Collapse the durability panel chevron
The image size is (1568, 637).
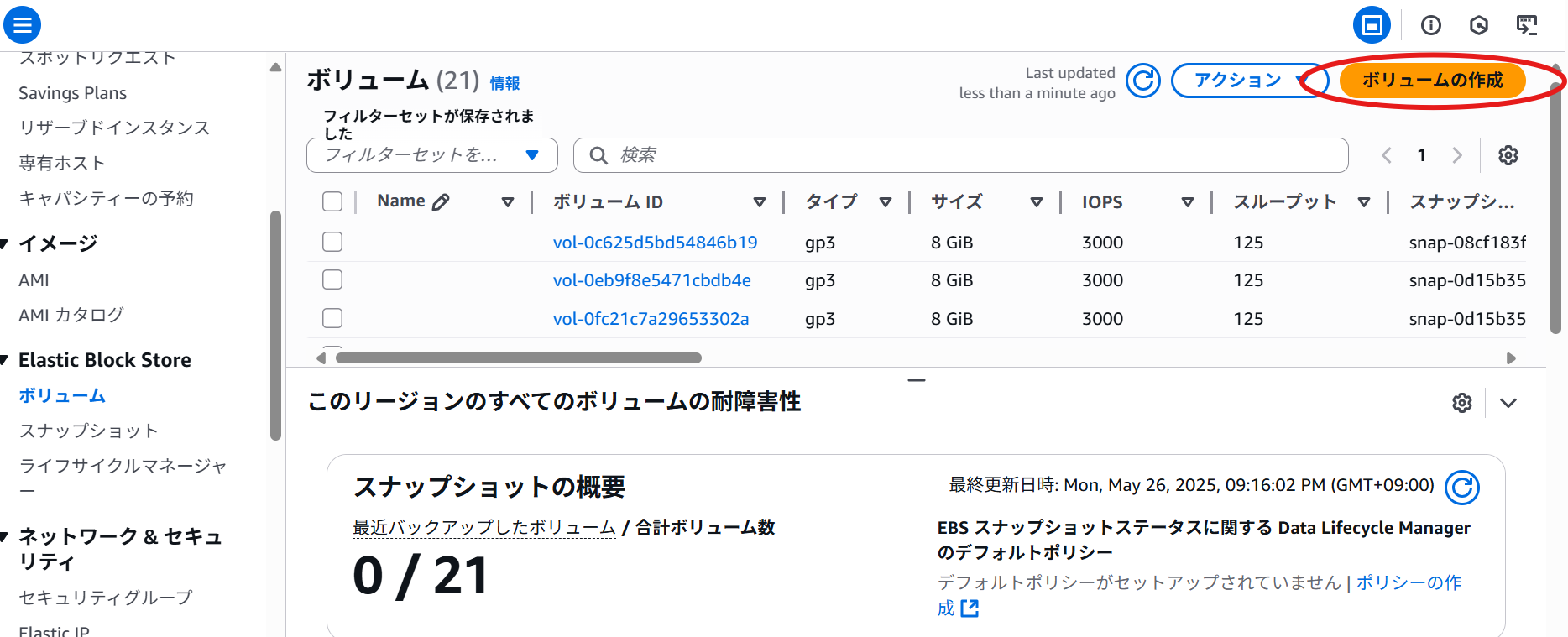click(x=1508, y=403)
